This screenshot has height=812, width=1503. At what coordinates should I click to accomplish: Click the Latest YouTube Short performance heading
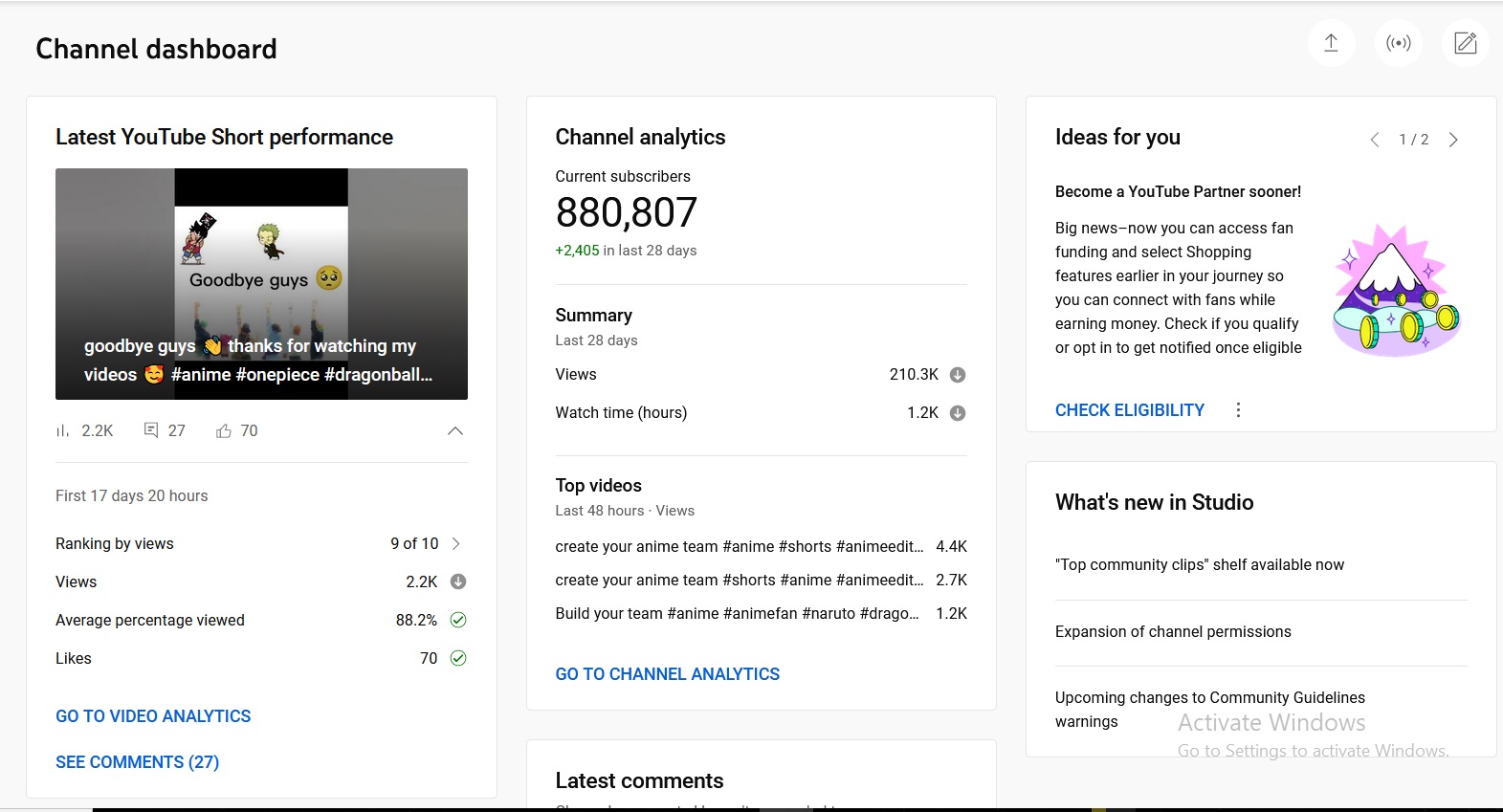click(225, 138)
